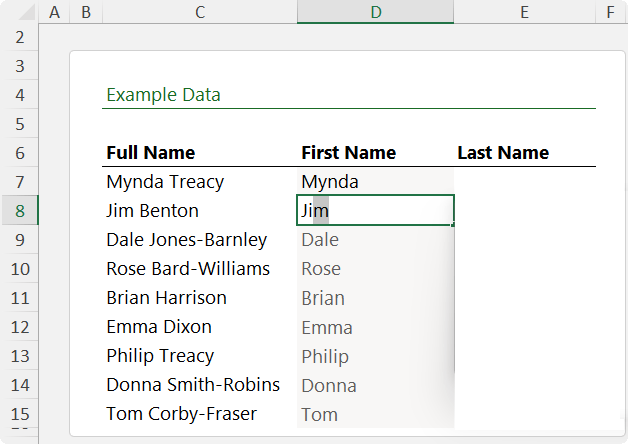Viewport: 628px width, 444px height.
Task: Click the Flash Fill suggestion 'Philip'
Action: click(375, 356)
